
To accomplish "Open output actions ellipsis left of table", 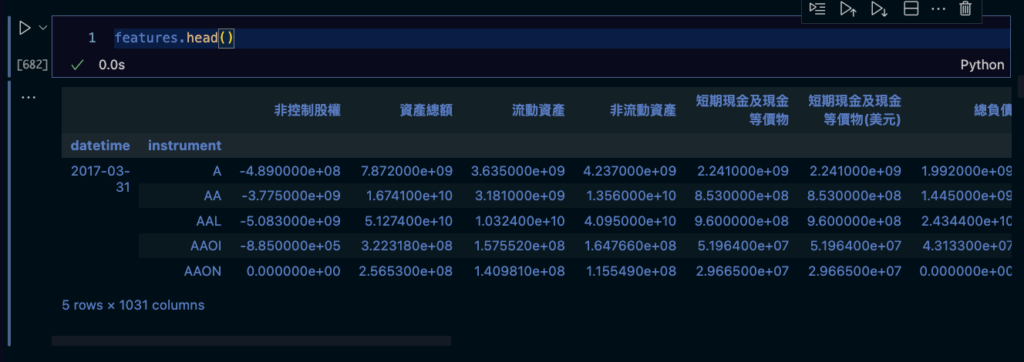I will point(28,97).
